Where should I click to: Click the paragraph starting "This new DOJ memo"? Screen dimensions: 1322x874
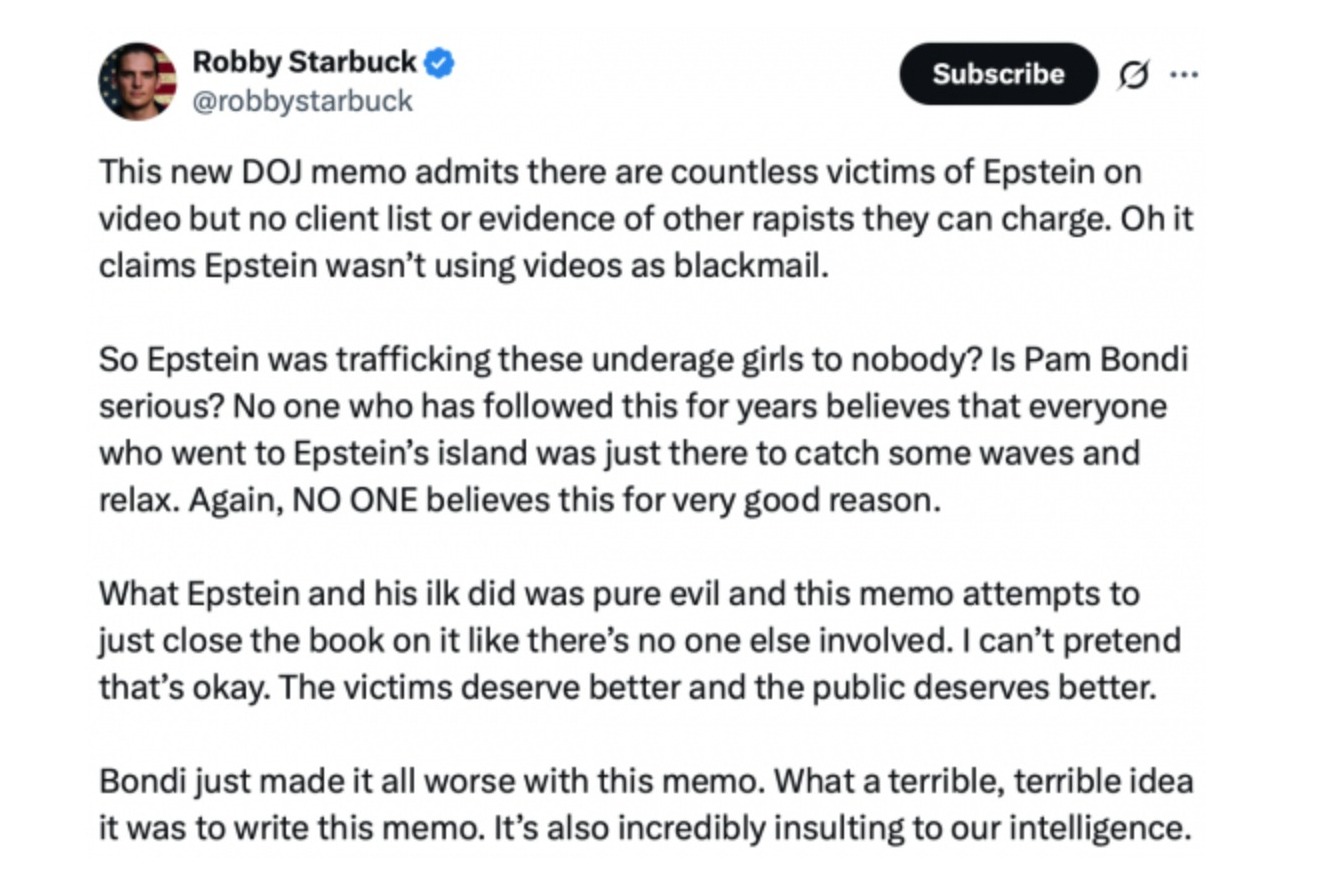[x=646, y=220]
